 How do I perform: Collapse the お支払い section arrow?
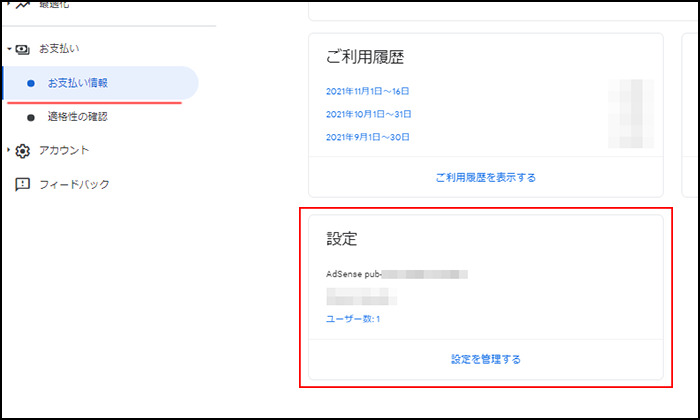click(8, 48)
